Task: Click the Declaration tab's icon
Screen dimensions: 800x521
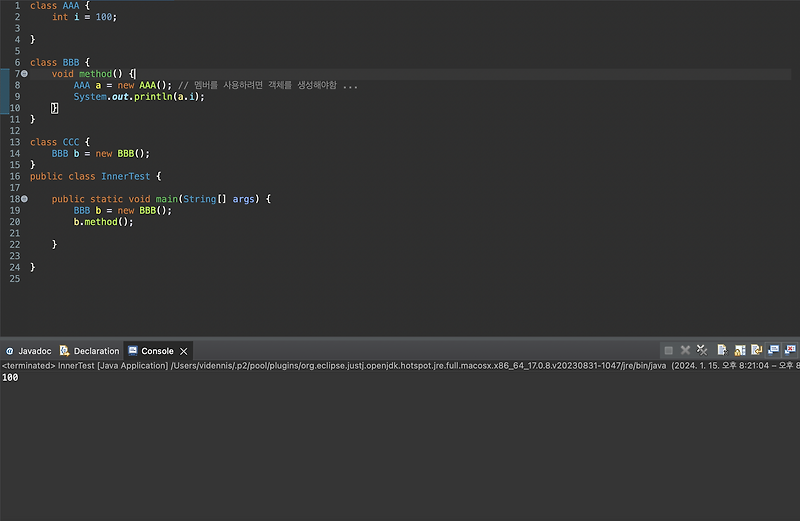Action: (x=64, y=351)
